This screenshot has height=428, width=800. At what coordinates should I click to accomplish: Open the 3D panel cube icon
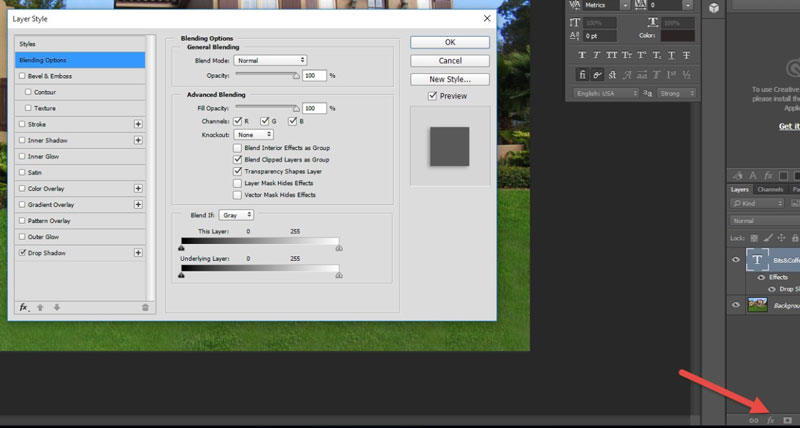714,8
